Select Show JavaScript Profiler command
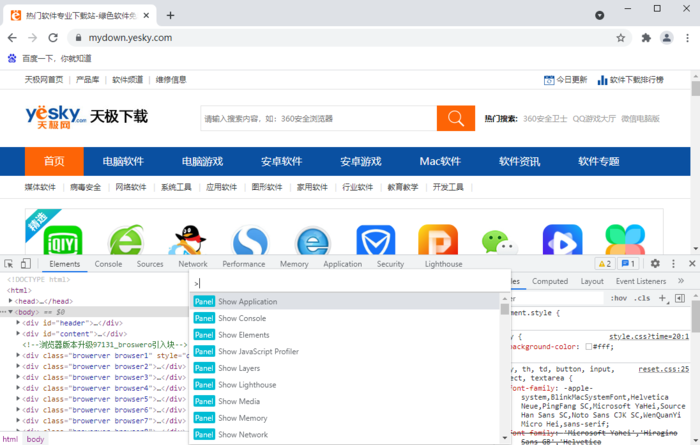This screenshot has width=700, height=445. point(345,352)
